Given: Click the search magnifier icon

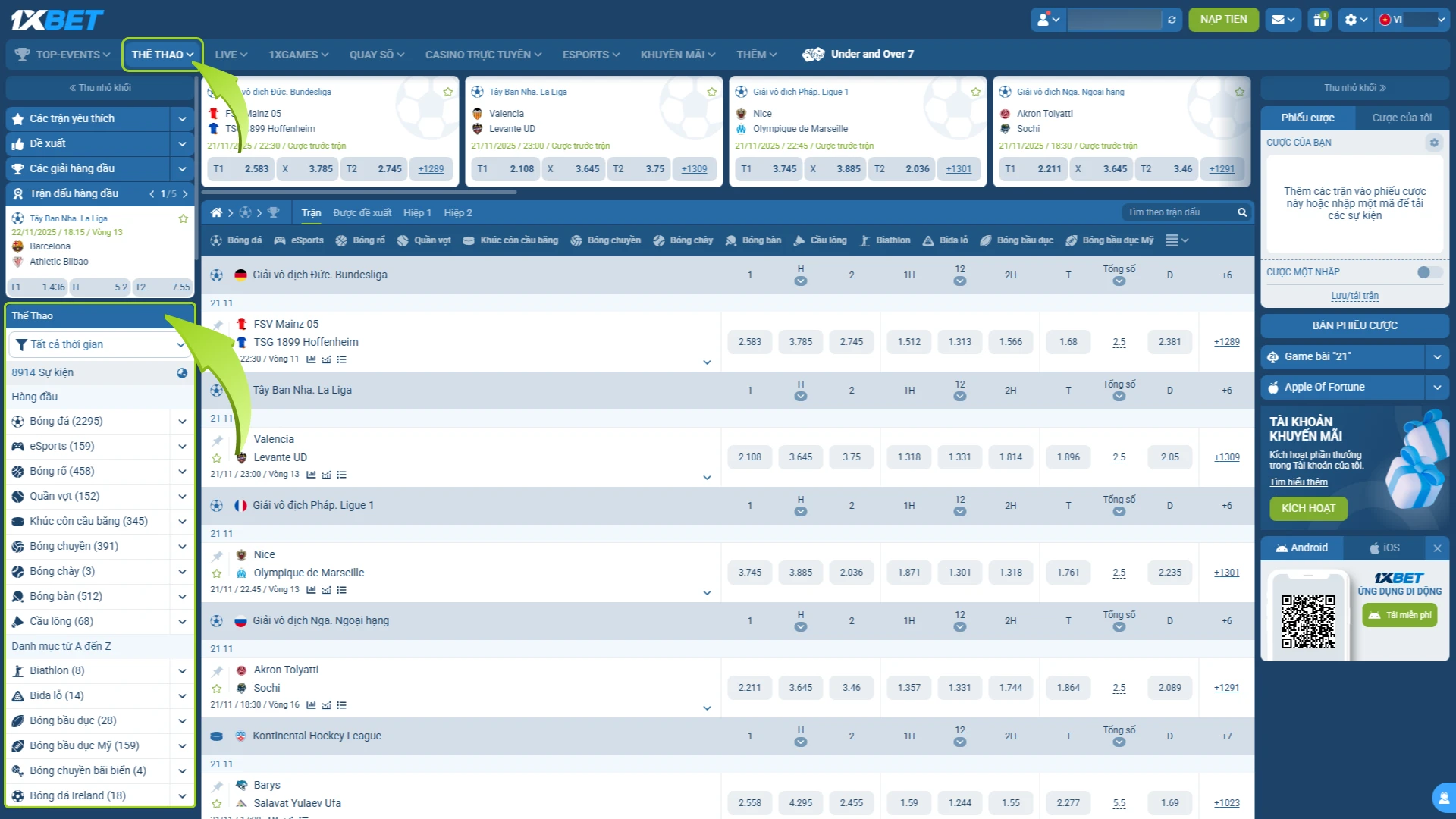Looking at the screenshot, I should pyautogui.click(x=1242, y=212).
